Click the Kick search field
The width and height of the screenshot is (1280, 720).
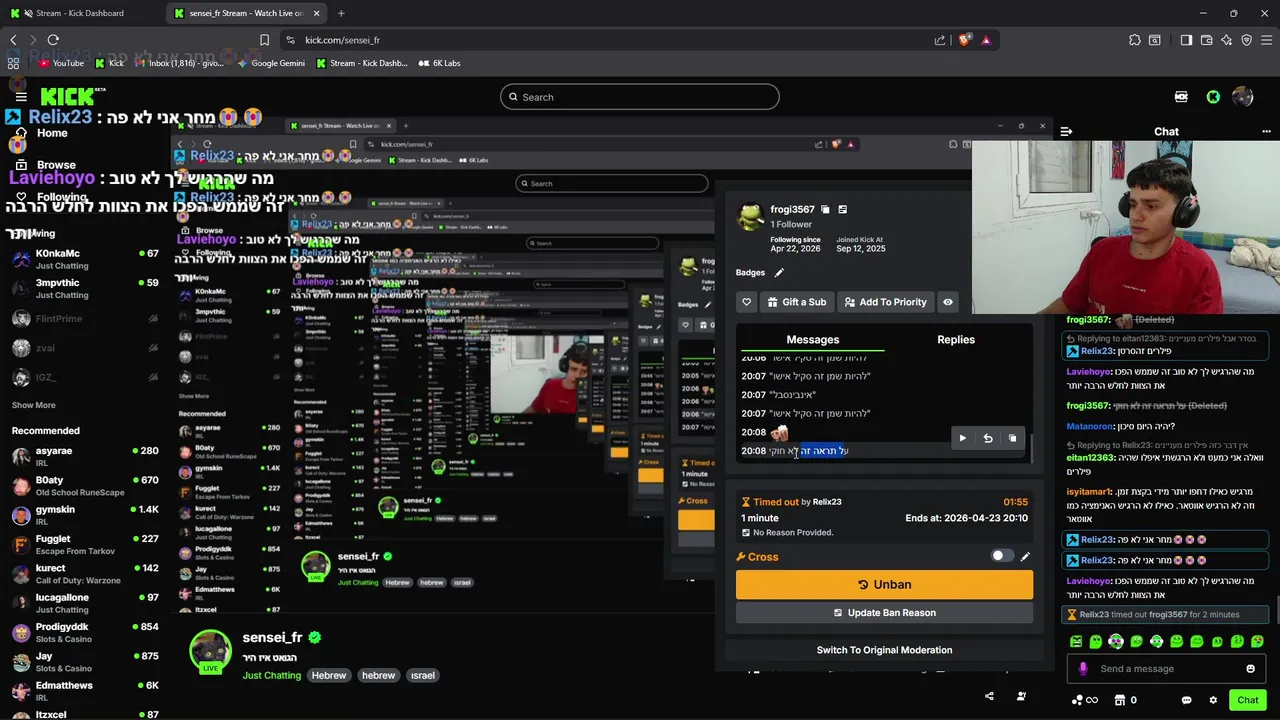[x=640, y=97]
